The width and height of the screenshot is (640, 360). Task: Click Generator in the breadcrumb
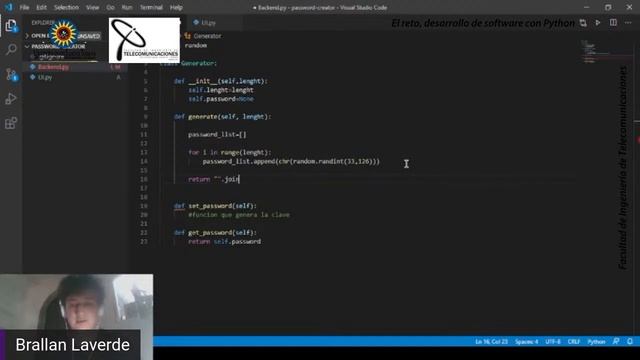[207, 36]
